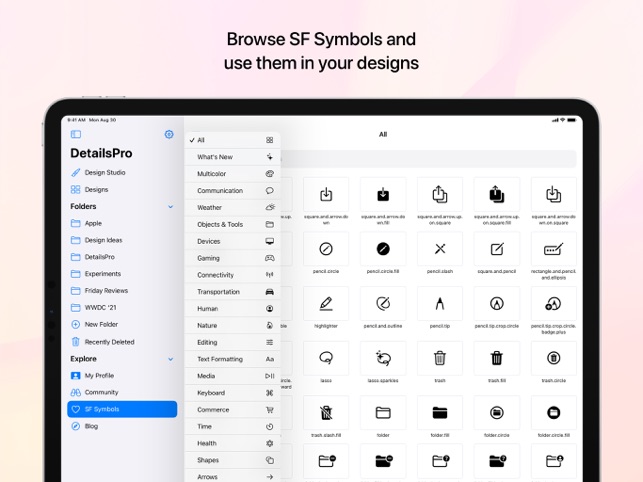Choose the Transportation category

tap(233, 292)
